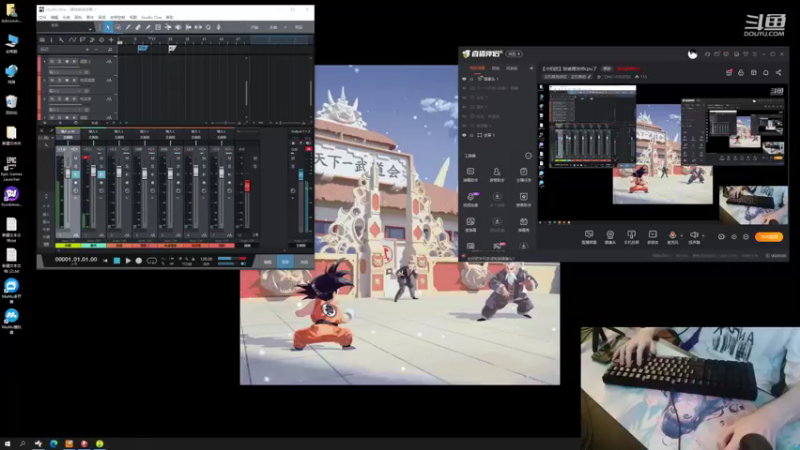This screenshot has width=800, height=450.
Task: Click the Mix view button in Studio One
Action: tap(285, 262)
